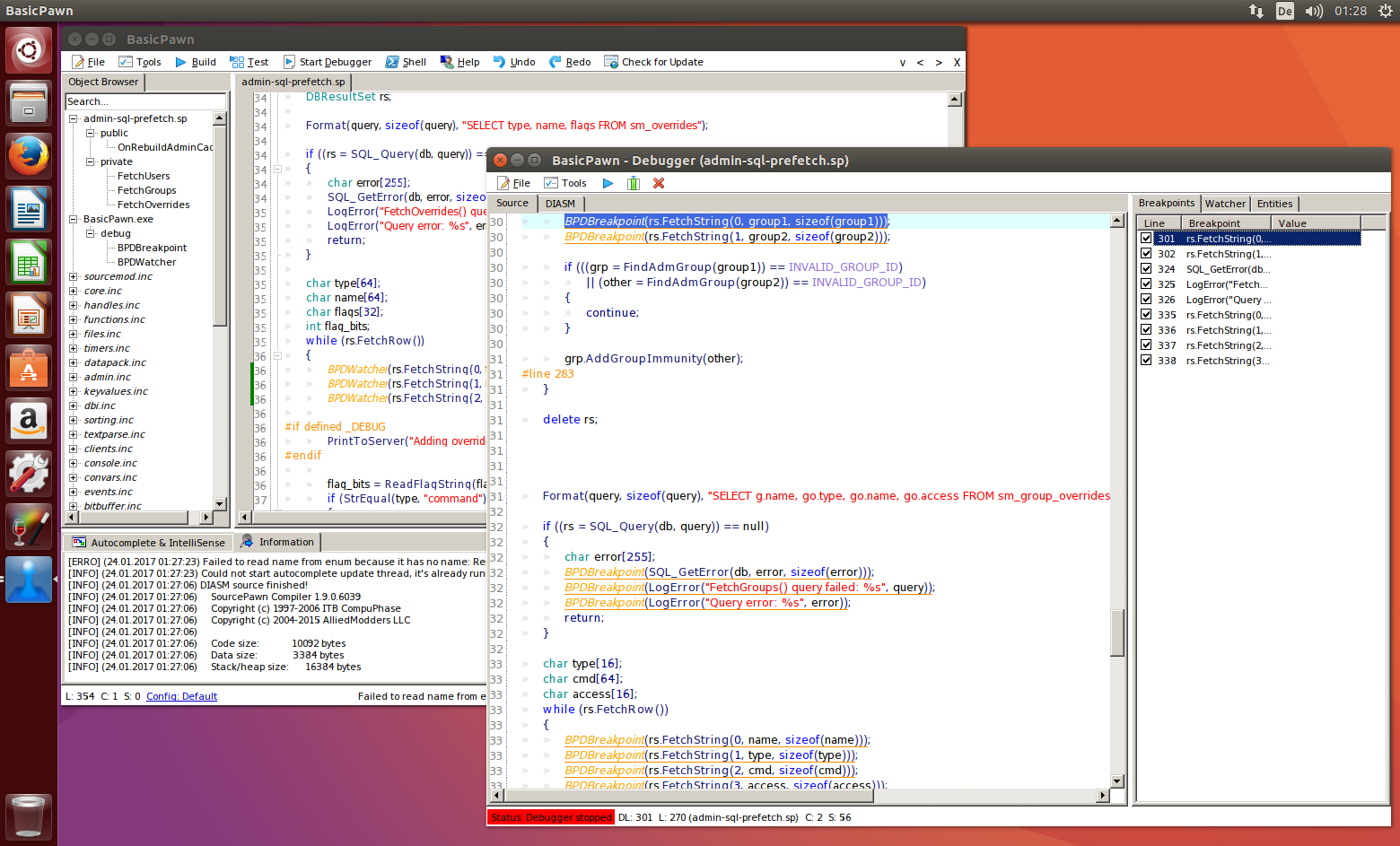Click the Line column header
This screenshot has height=846, width=1400.
1159,222
